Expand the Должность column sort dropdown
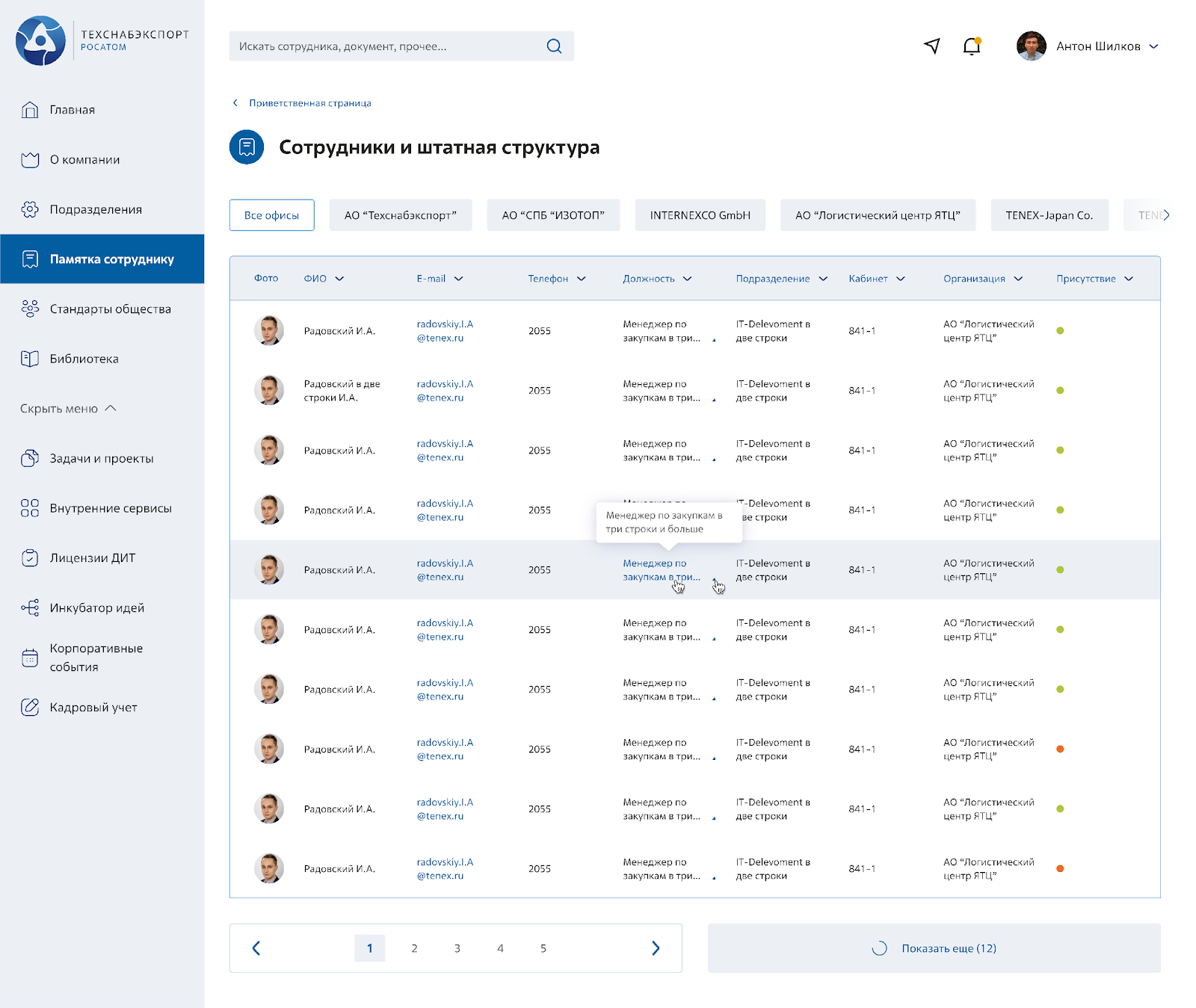 pyautogui.click(x=687, y=279)
